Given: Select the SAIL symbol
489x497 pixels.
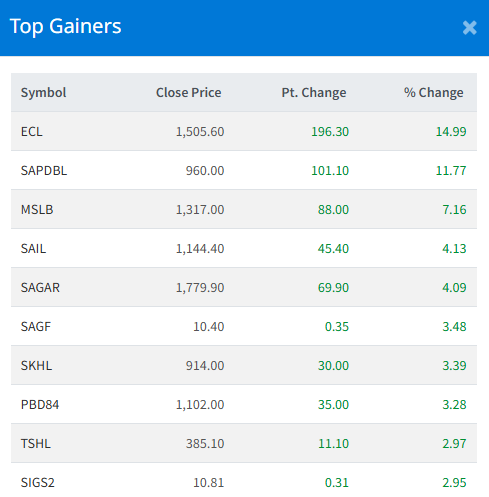Looking at the screenshot, I should pyautogui.click(x=33, y=249).
